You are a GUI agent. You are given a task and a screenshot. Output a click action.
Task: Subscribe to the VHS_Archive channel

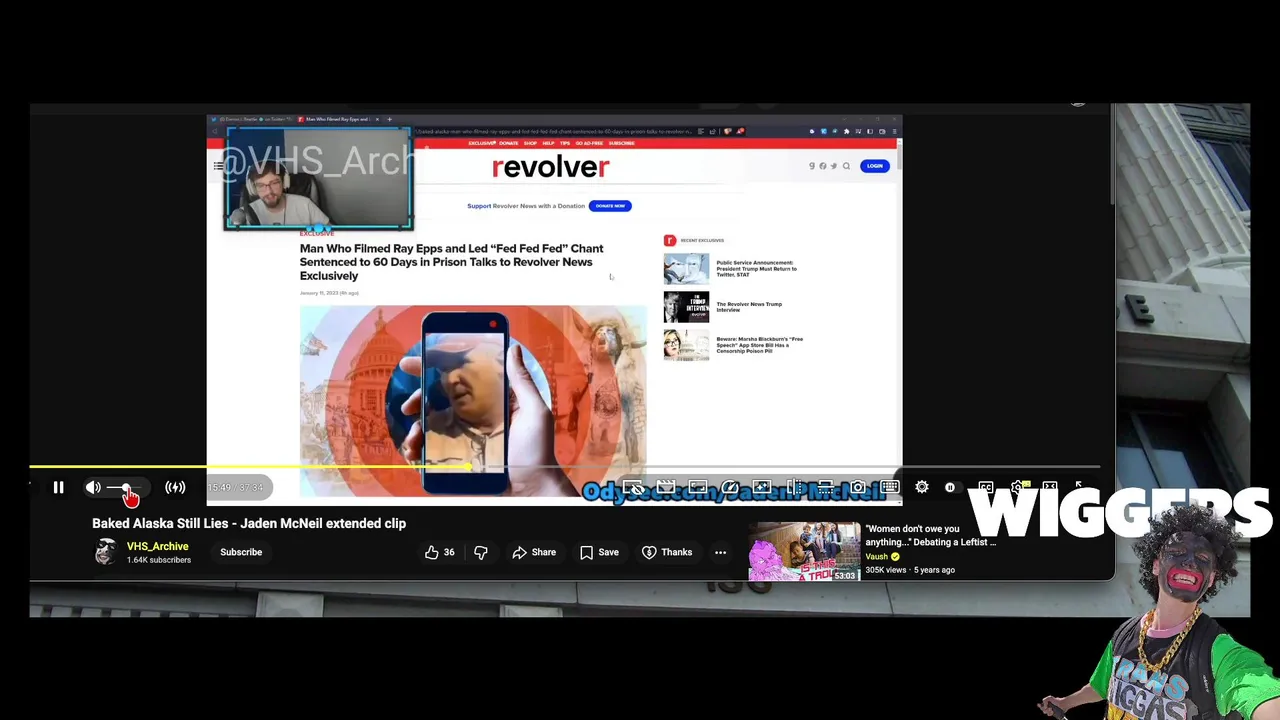coord(241,552)
